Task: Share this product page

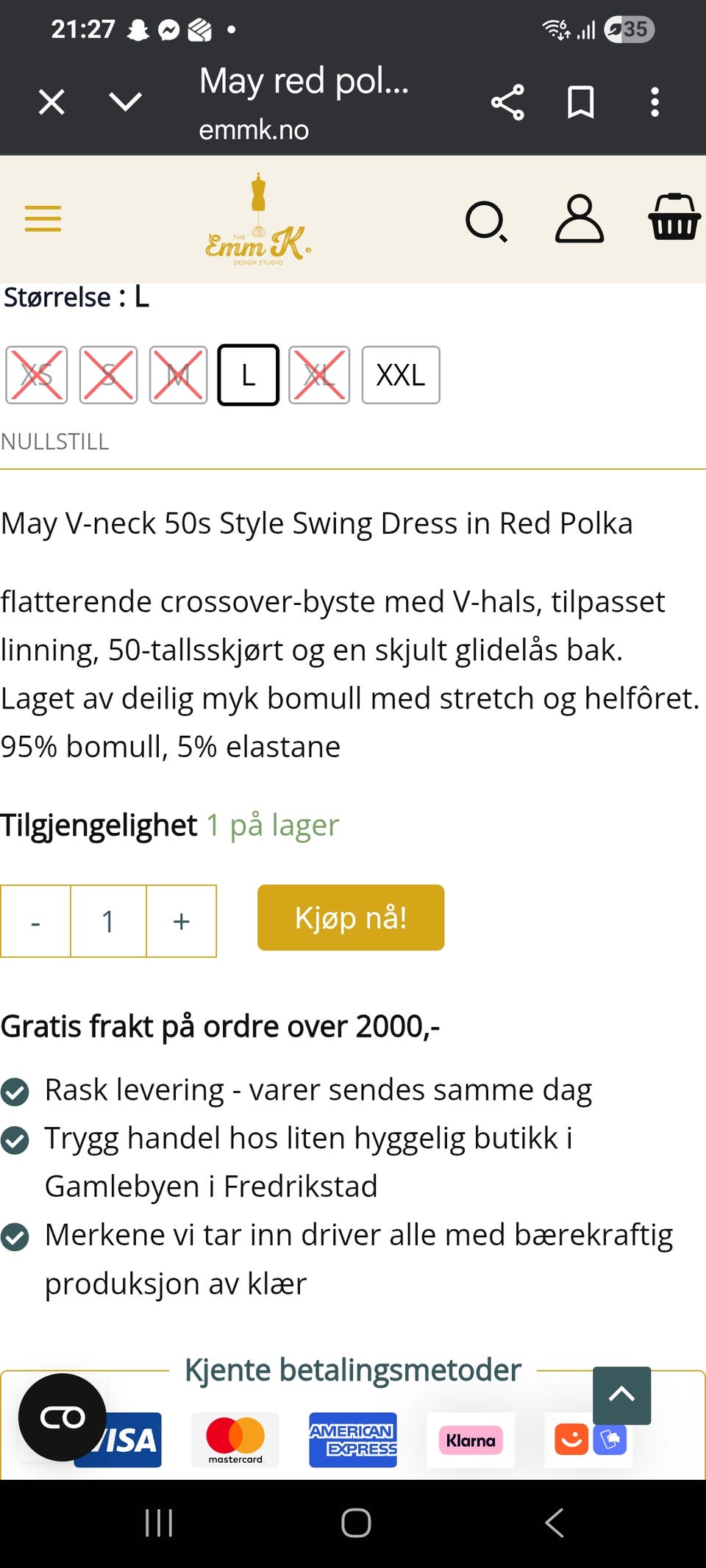Action: [x=507, y=101]
